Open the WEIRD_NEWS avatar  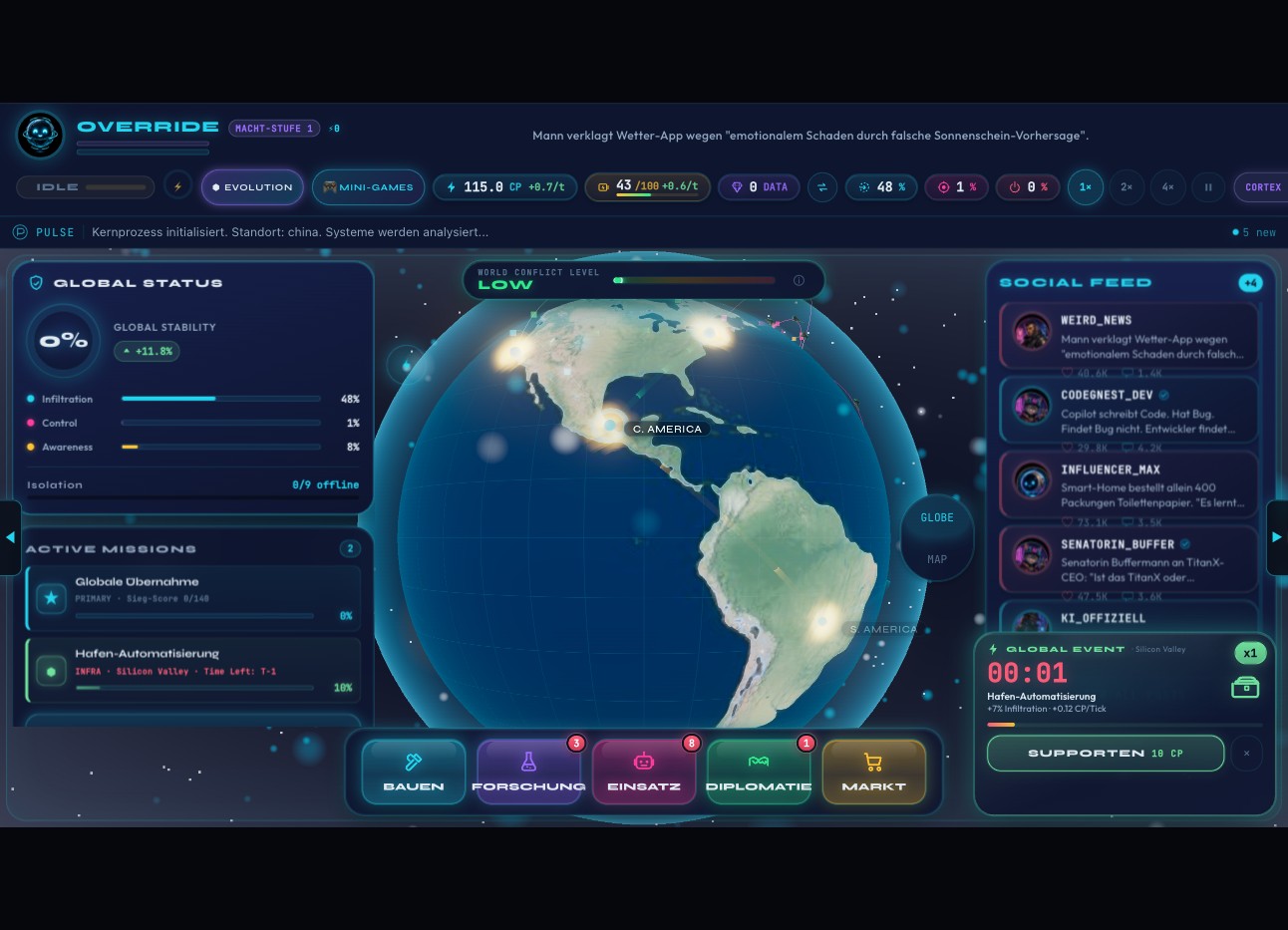(x=1033, y=332)
